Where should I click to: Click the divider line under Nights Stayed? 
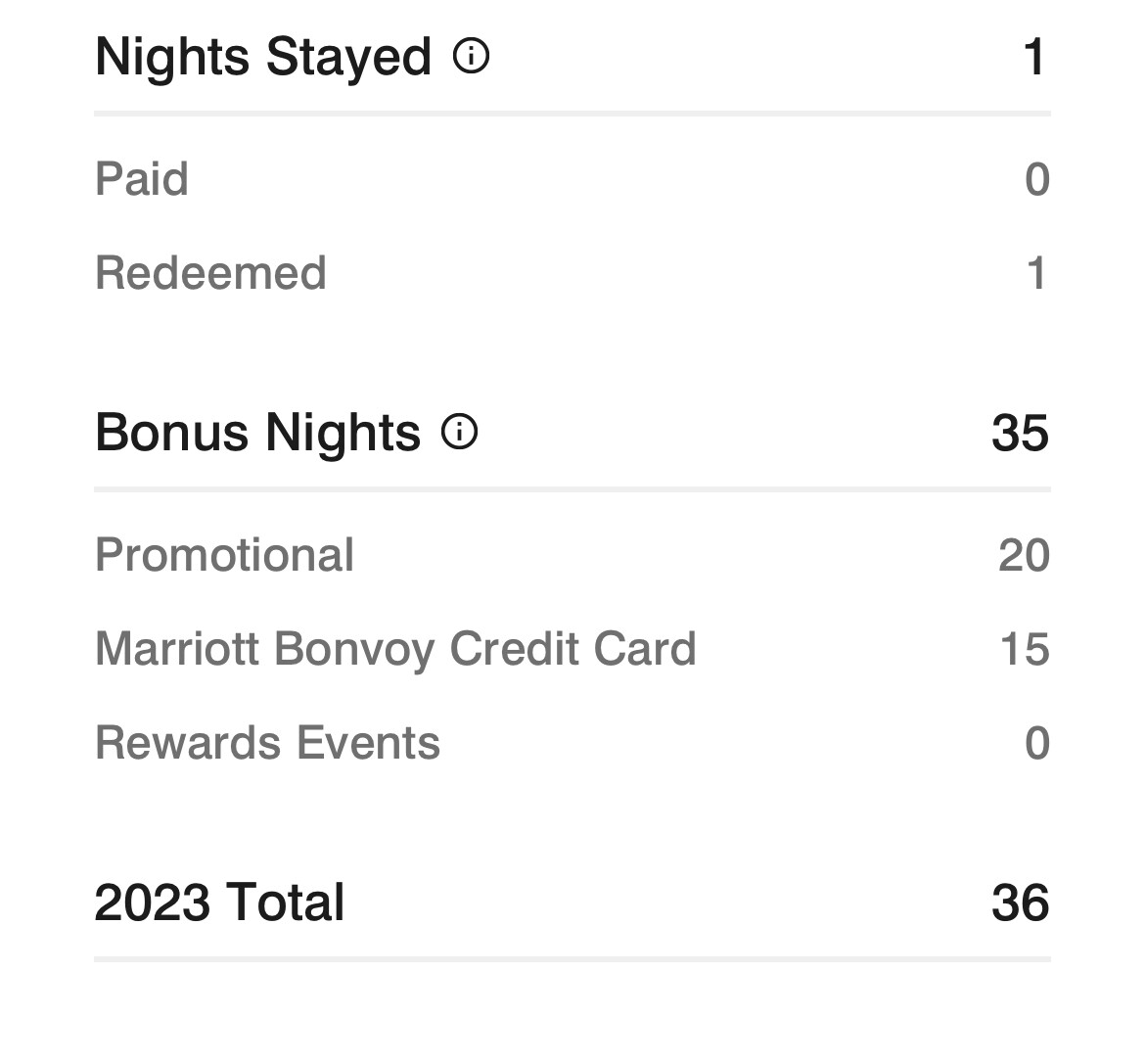coord(572,114)
